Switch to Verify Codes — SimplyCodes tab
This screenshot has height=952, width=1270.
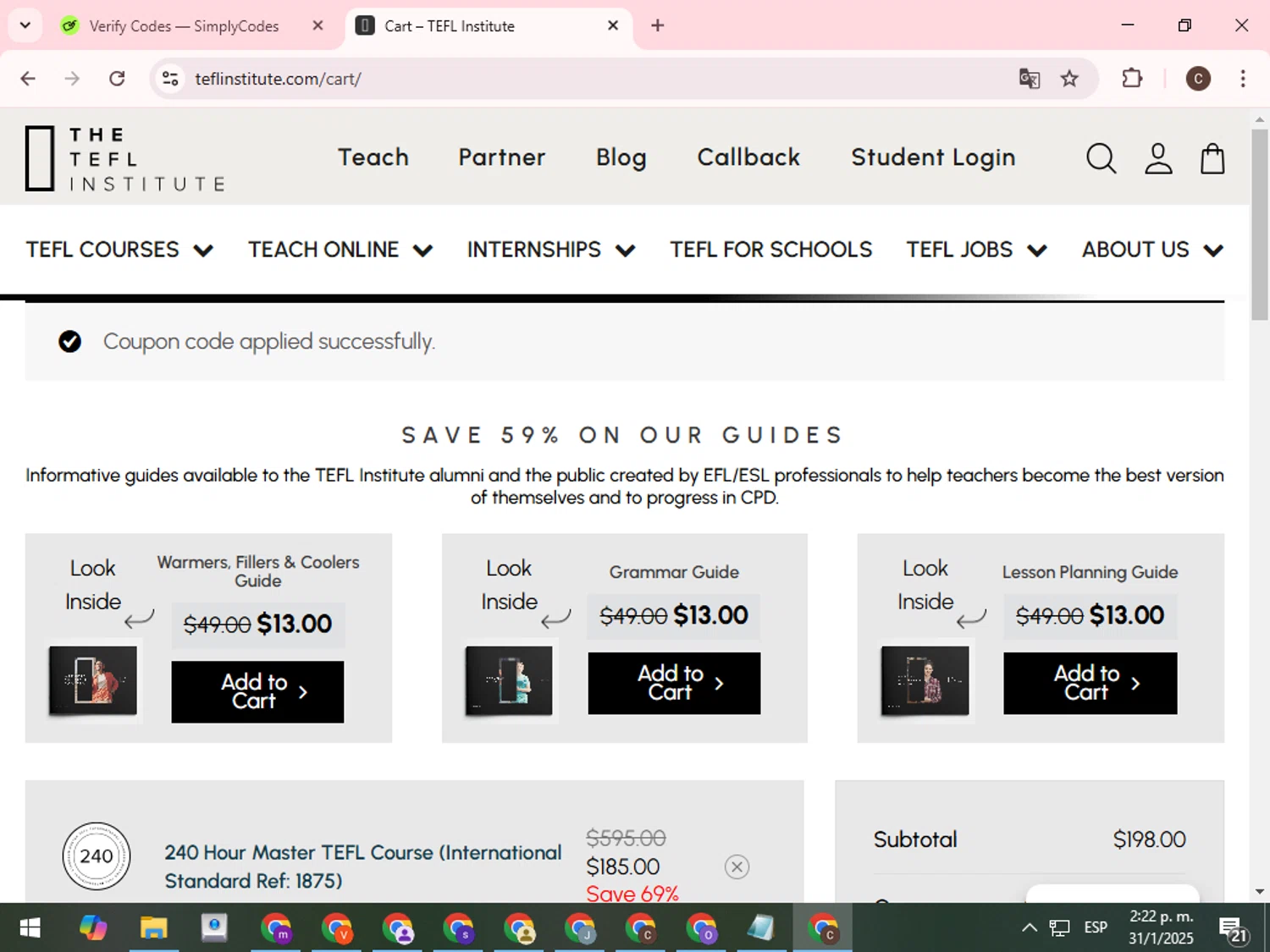[x=185, y=26]
